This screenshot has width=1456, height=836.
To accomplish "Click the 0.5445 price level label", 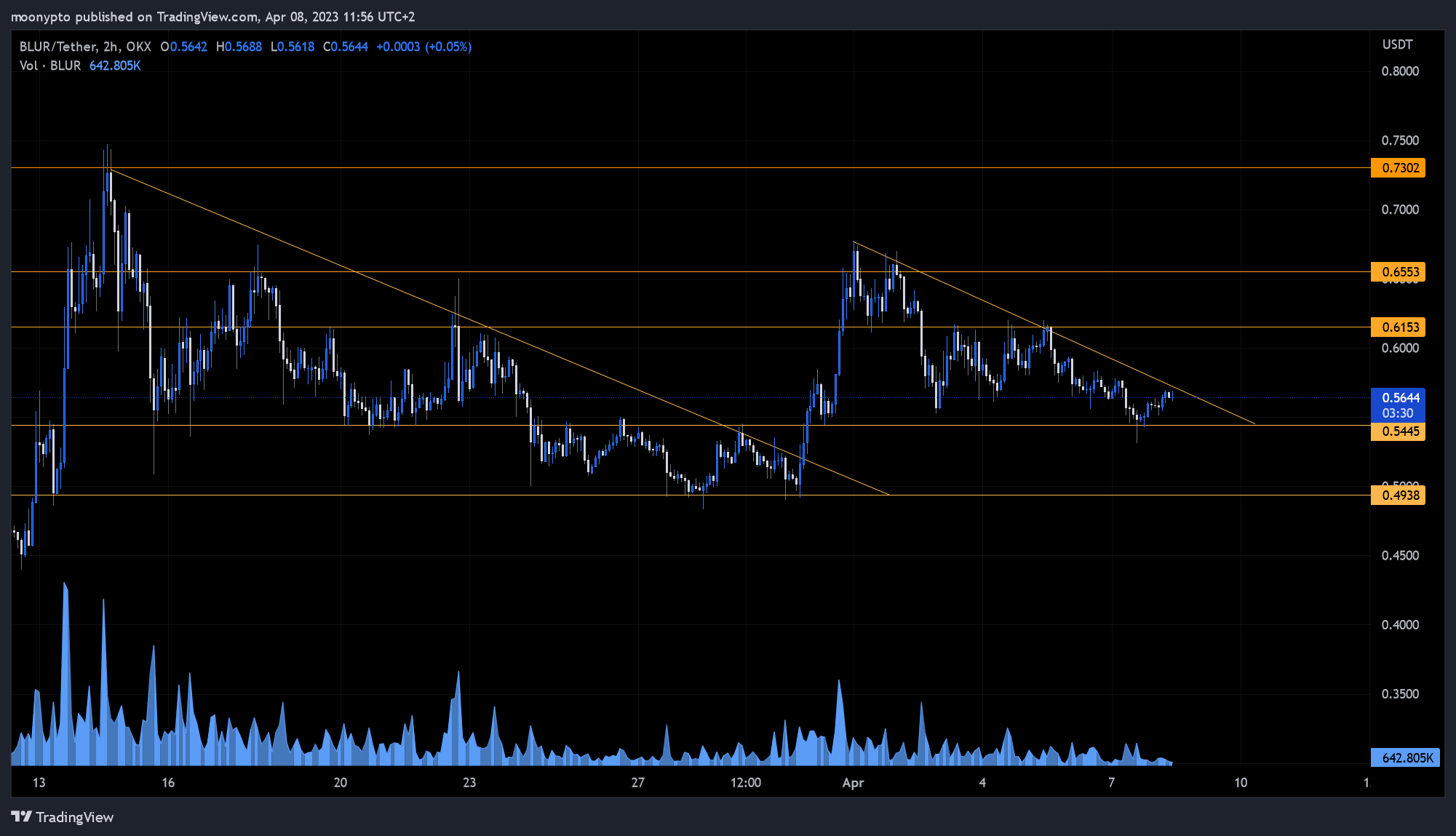I will (x=1398, y=431).
